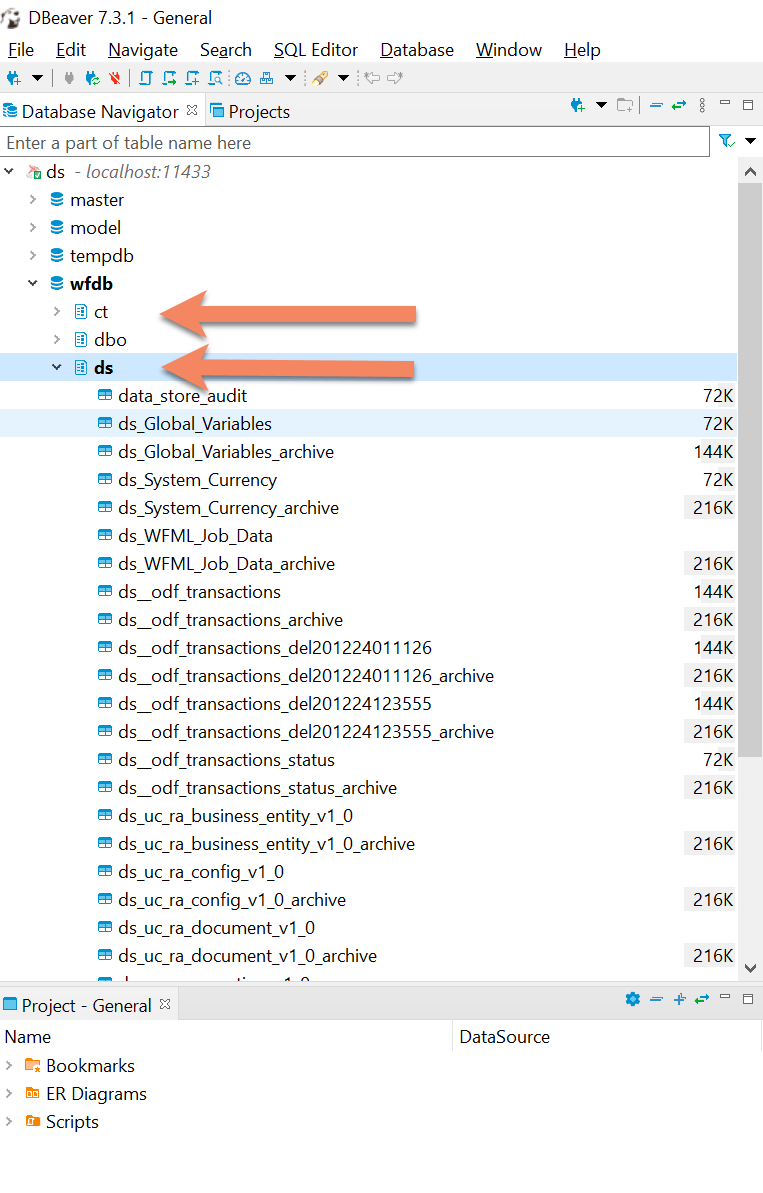Open the filter settings dropdown arrow

751,141
